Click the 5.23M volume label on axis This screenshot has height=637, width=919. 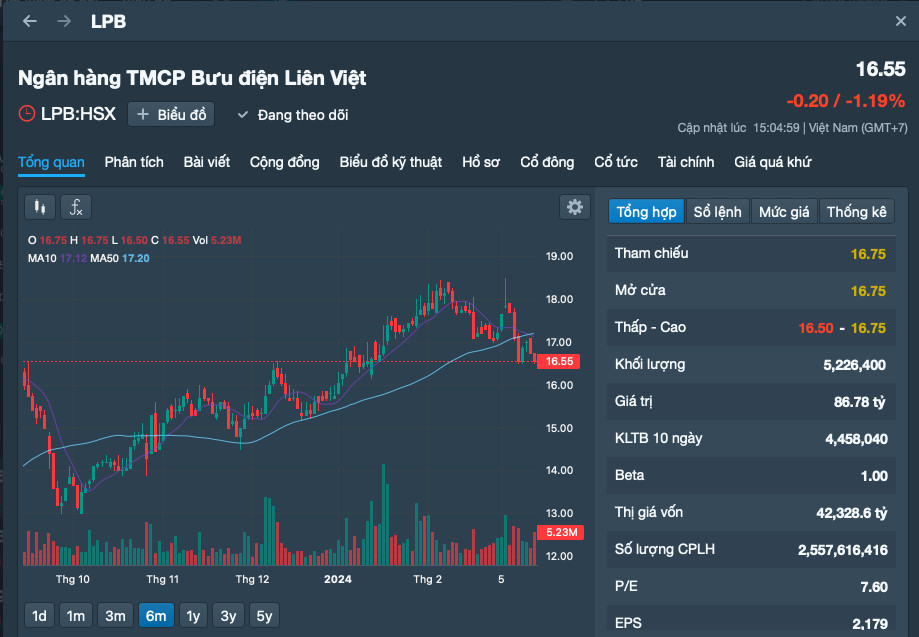tap(560, 532)
